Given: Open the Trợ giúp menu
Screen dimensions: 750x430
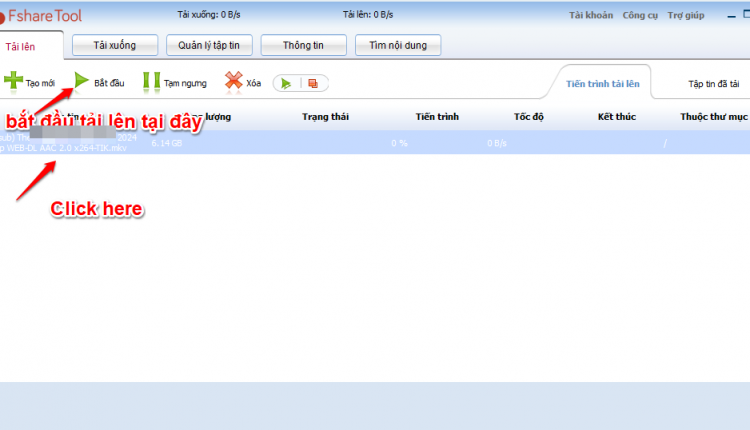Looking at the screenshot, I should (x=686, y=15).
